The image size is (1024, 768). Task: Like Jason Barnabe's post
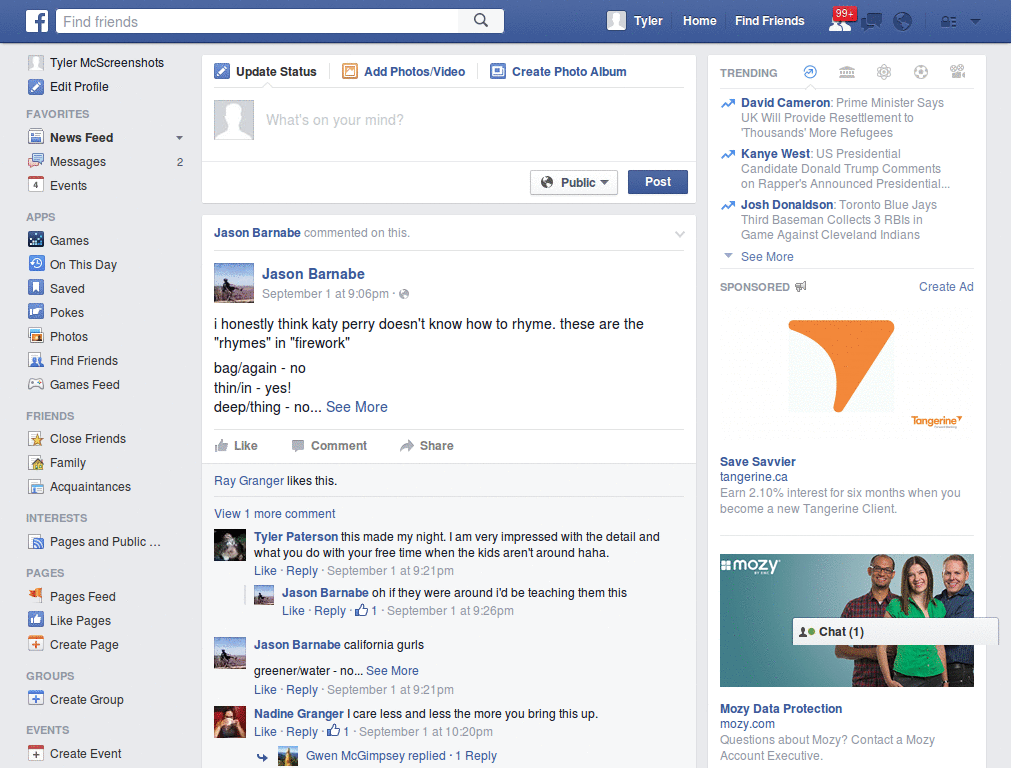tap(236, 446)
